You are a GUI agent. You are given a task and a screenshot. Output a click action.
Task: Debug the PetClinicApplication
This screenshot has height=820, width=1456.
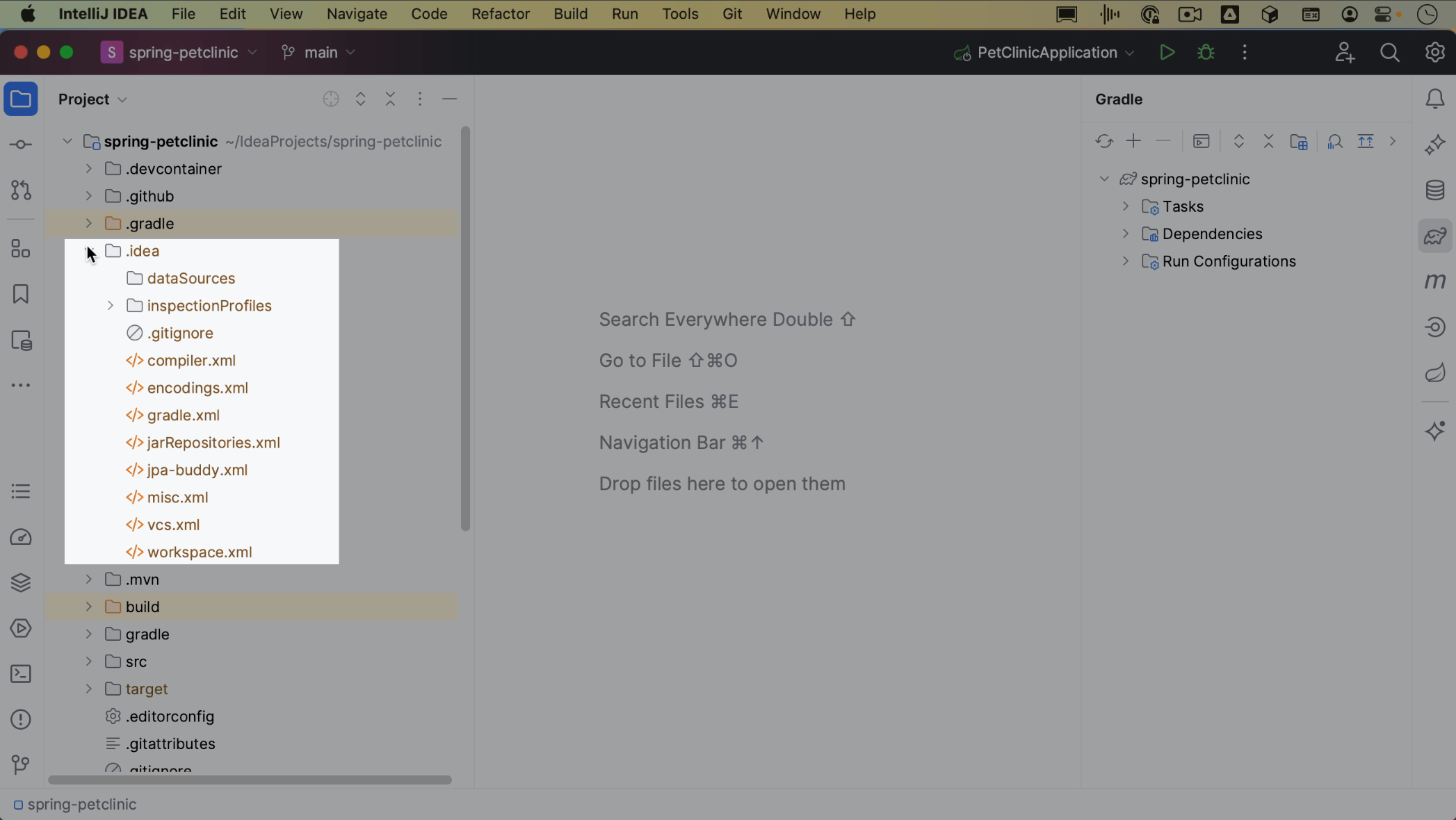pyautogui.click(x=1205, y=52)
